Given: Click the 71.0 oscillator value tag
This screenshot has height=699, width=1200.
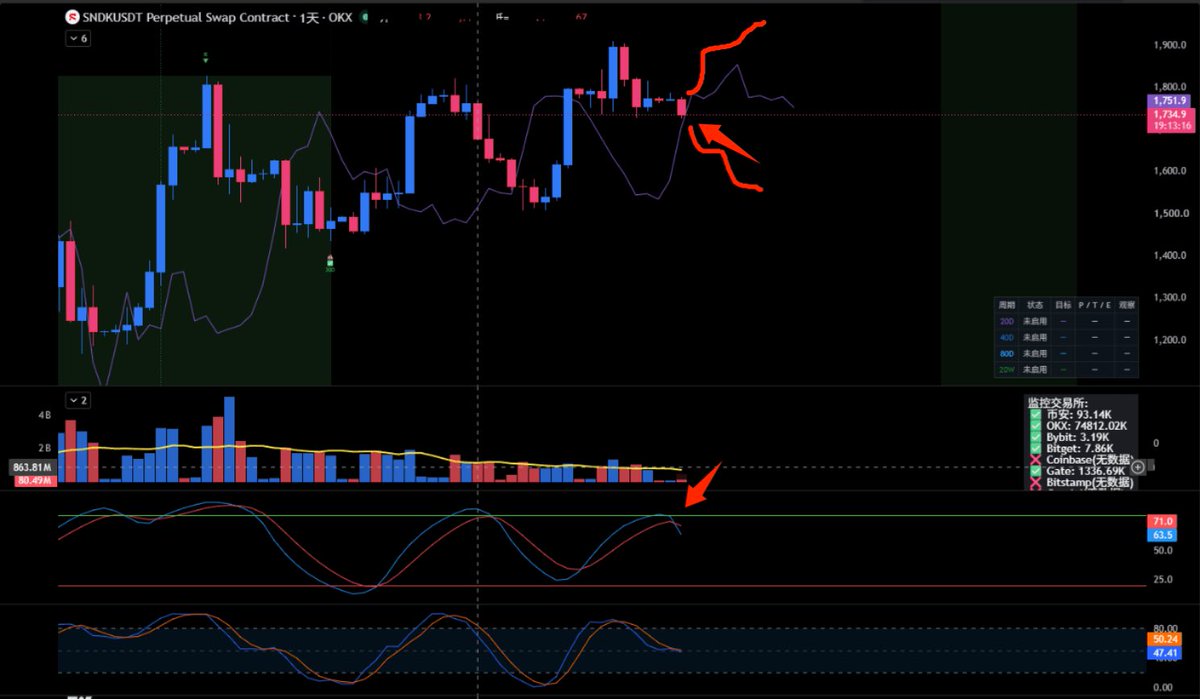Looking at the screenshot, I should click(1163, 522).
